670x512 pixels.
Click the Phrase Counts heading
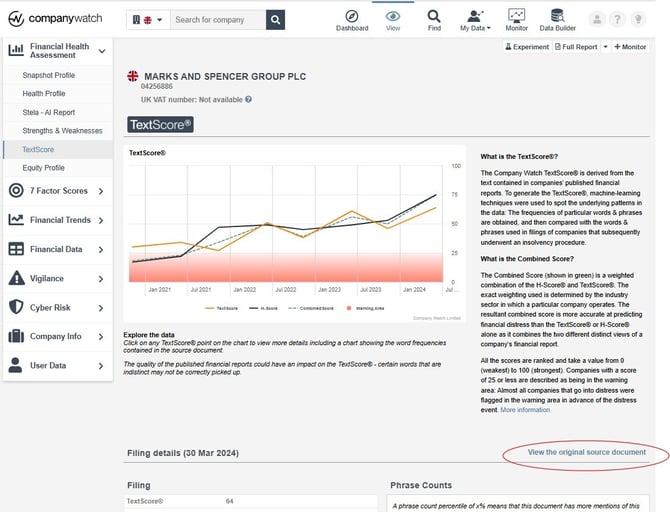point(421,485)
